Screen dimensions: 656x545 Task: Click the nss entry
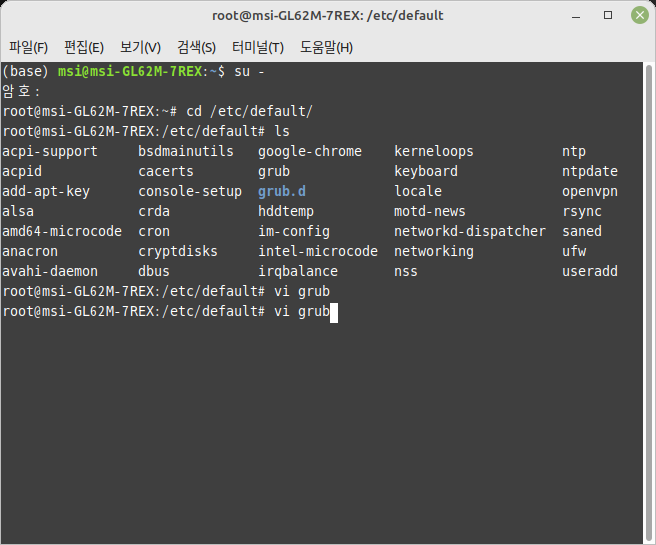[406, 271]
